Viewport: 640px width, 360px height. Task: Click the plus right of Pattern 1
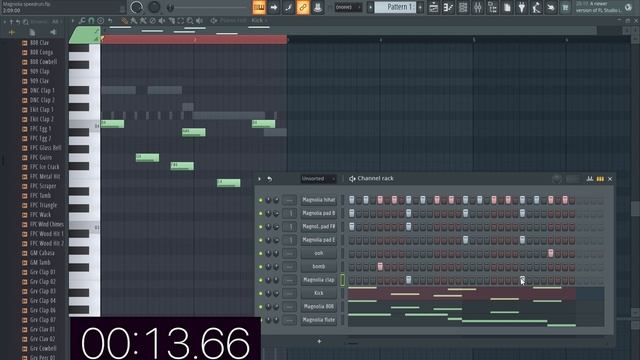pyautogui.click(x=420, y=7)
